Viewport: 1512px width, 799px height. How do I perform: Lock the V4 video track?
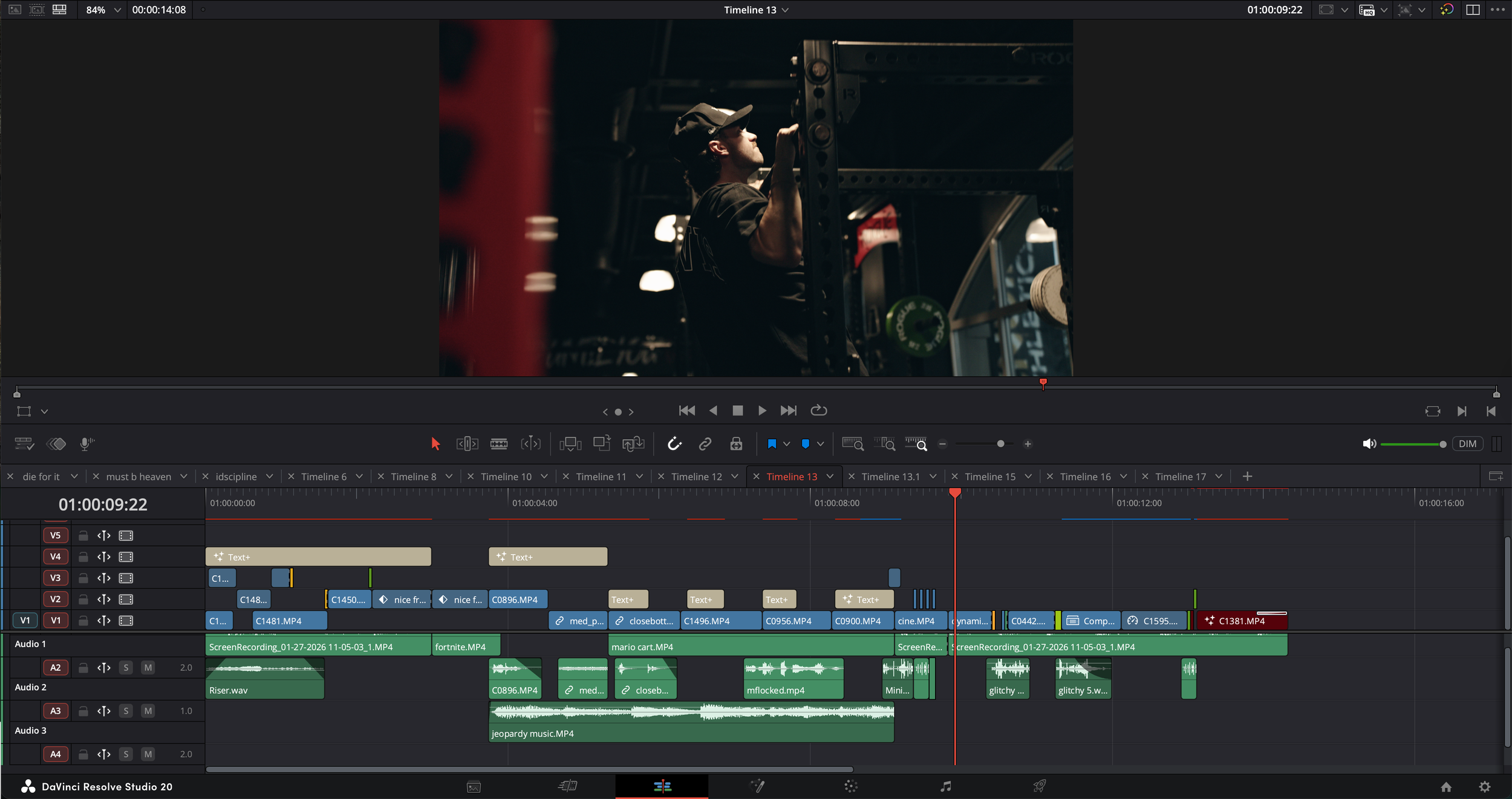(x=83, y=556)
